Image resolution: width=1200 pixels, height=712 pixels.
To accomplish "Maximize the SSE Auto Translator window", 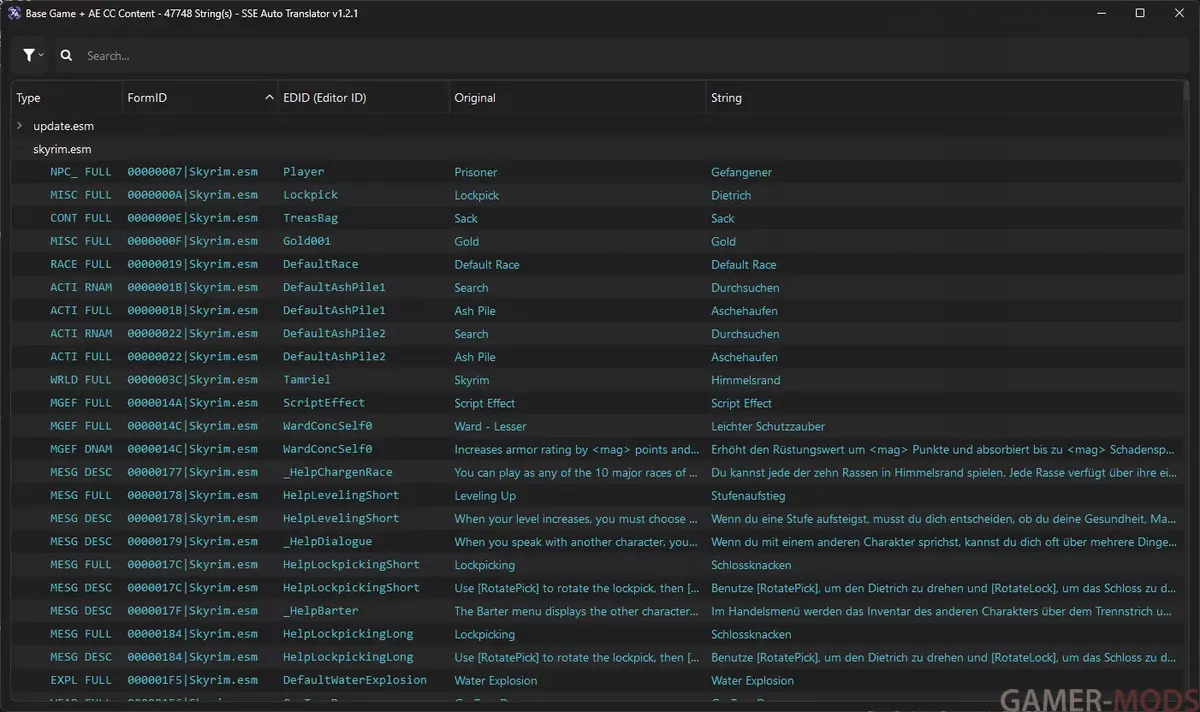I will point(1140,13).
